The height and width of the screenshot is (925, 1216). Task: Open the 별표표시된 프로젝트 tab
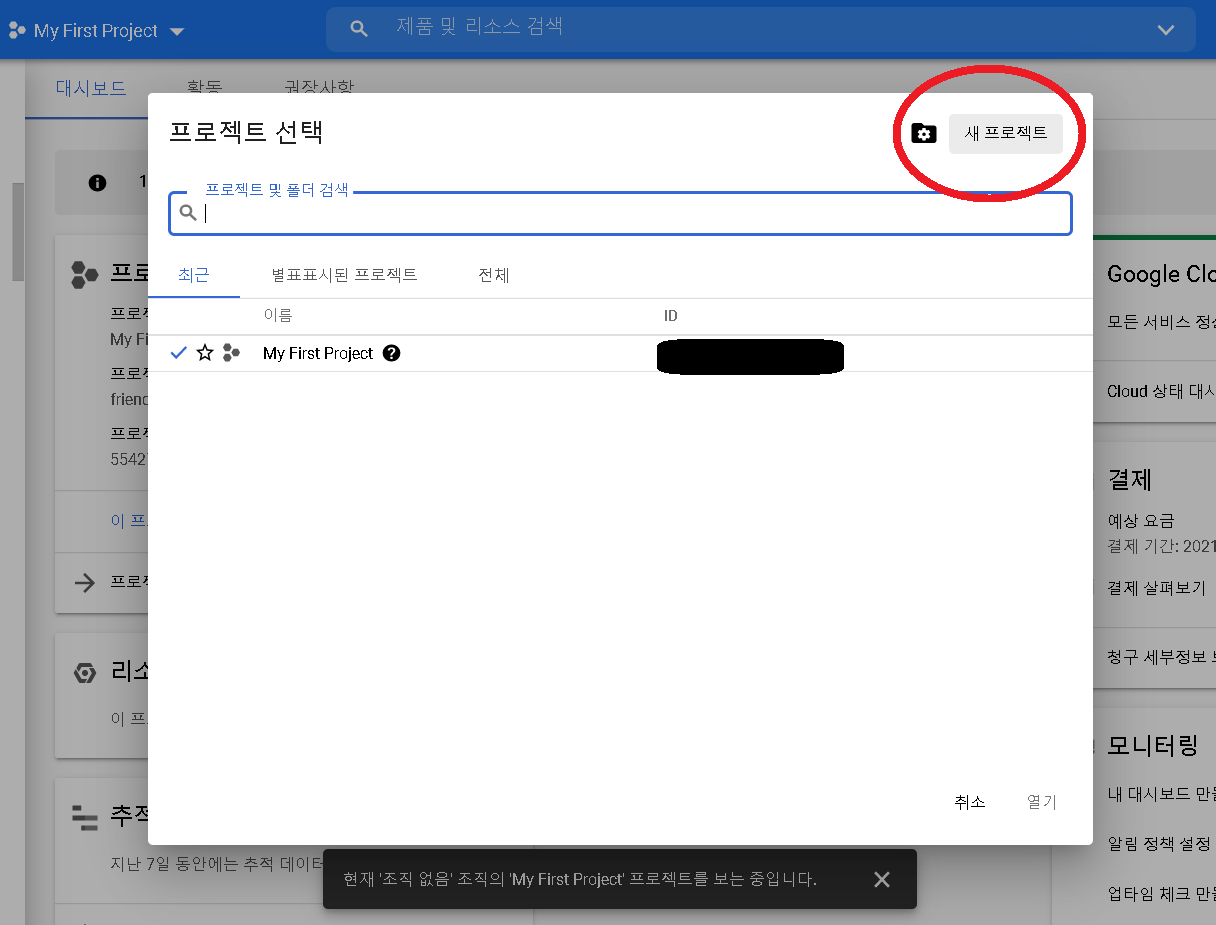pyautogui.click(x=344, y=274)
